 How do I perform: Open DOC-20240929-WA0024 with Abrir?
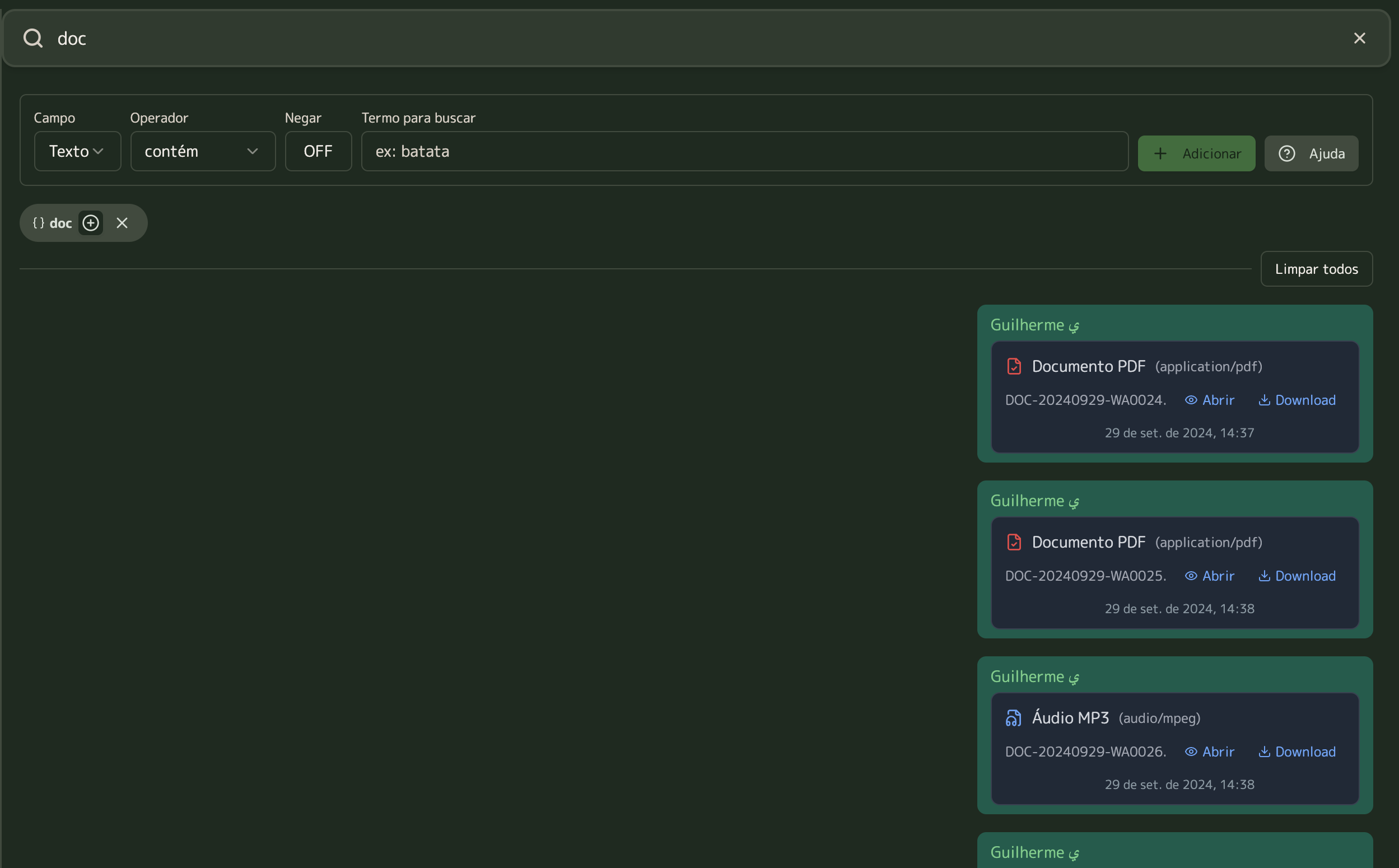coord(1209,400)
